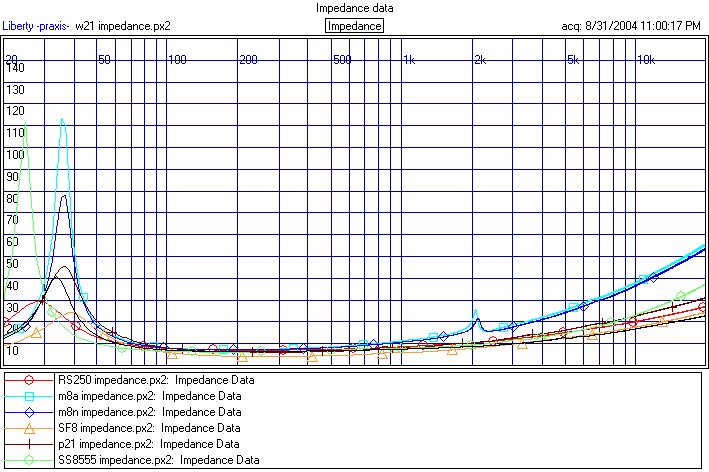Viewport: 709px width, 472px height.
Task: Select the cyan square m8a legend marker
Action: tap(29, 396)
